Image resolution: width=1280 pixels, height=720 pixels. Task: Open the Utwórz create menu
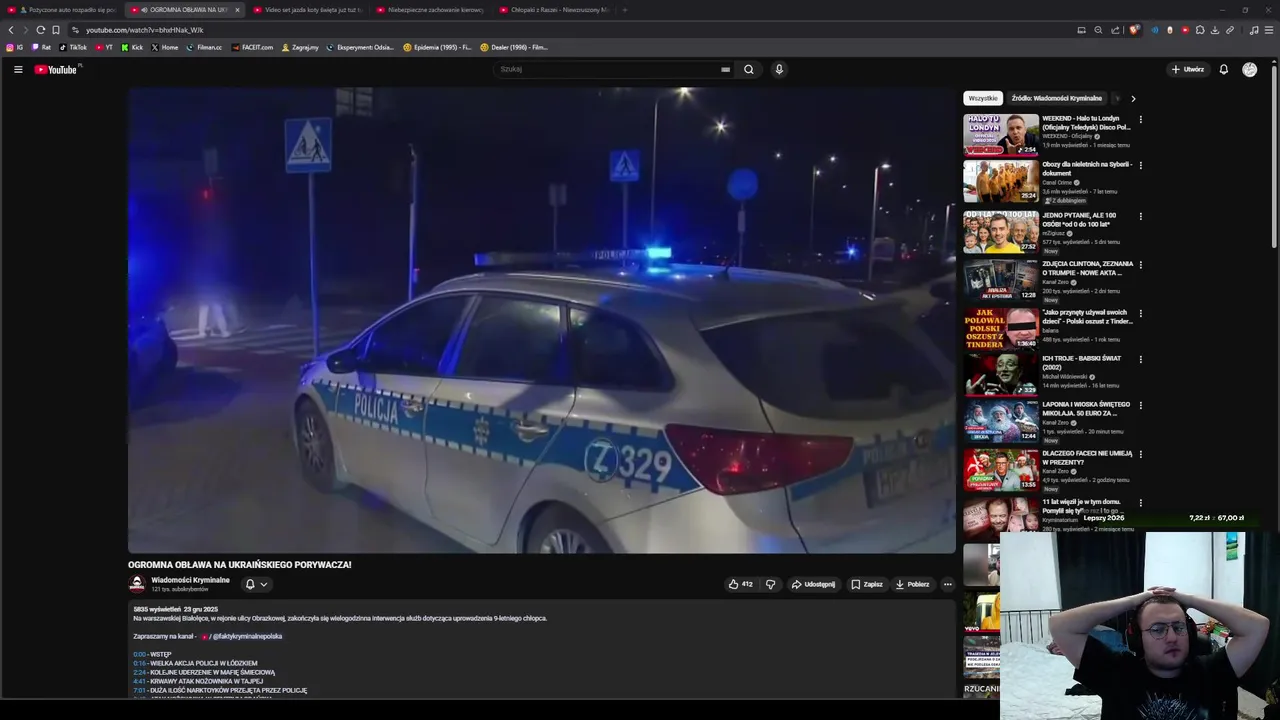(x=1187, y=69)
